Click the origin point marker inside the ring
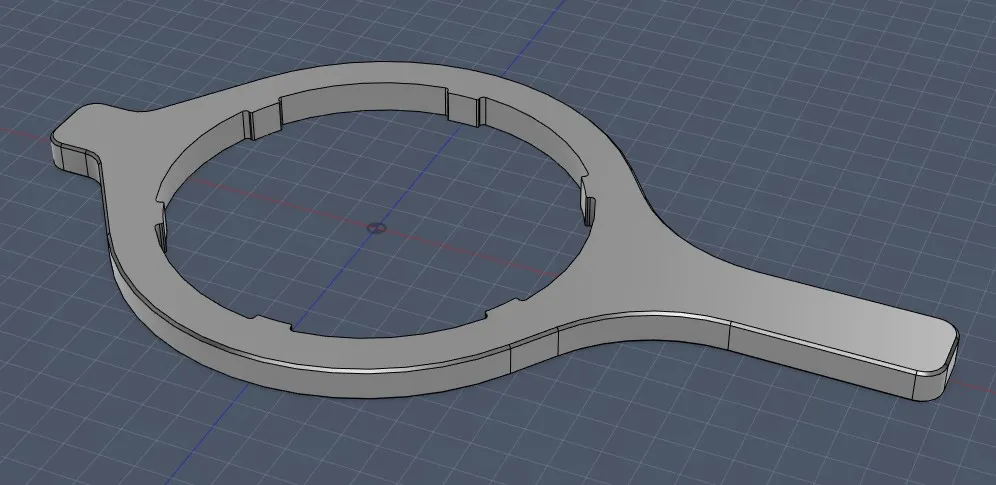 (x=375, y=227)
